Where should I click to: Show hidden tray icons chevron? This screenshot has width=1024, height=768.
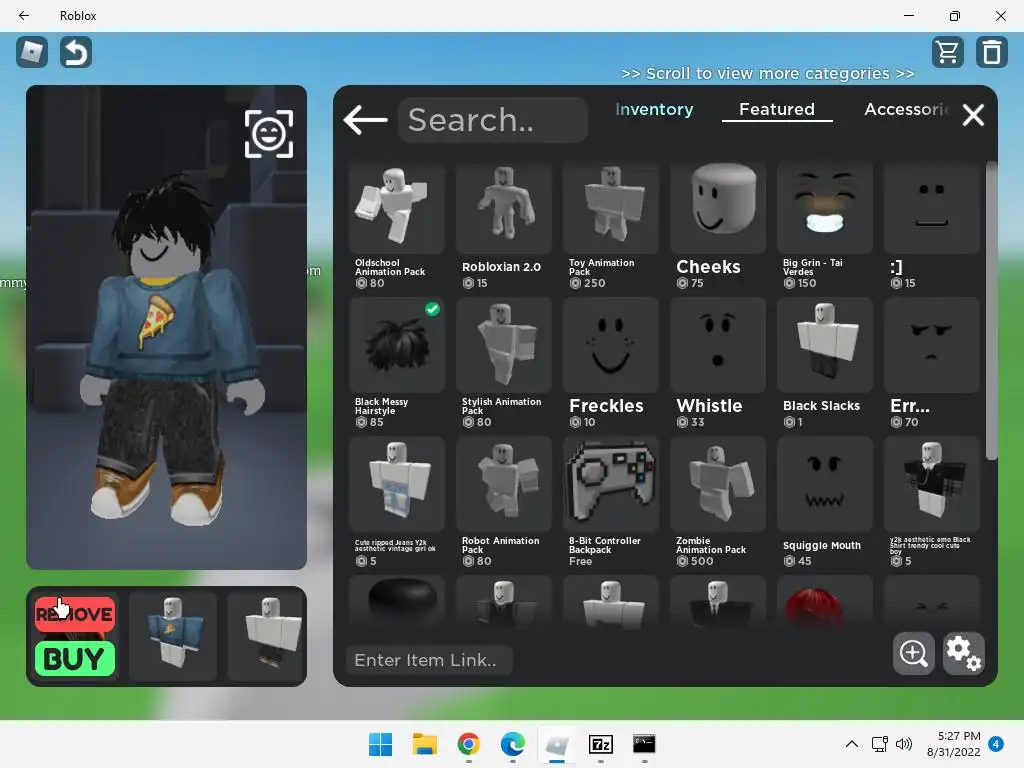(852, 744)
